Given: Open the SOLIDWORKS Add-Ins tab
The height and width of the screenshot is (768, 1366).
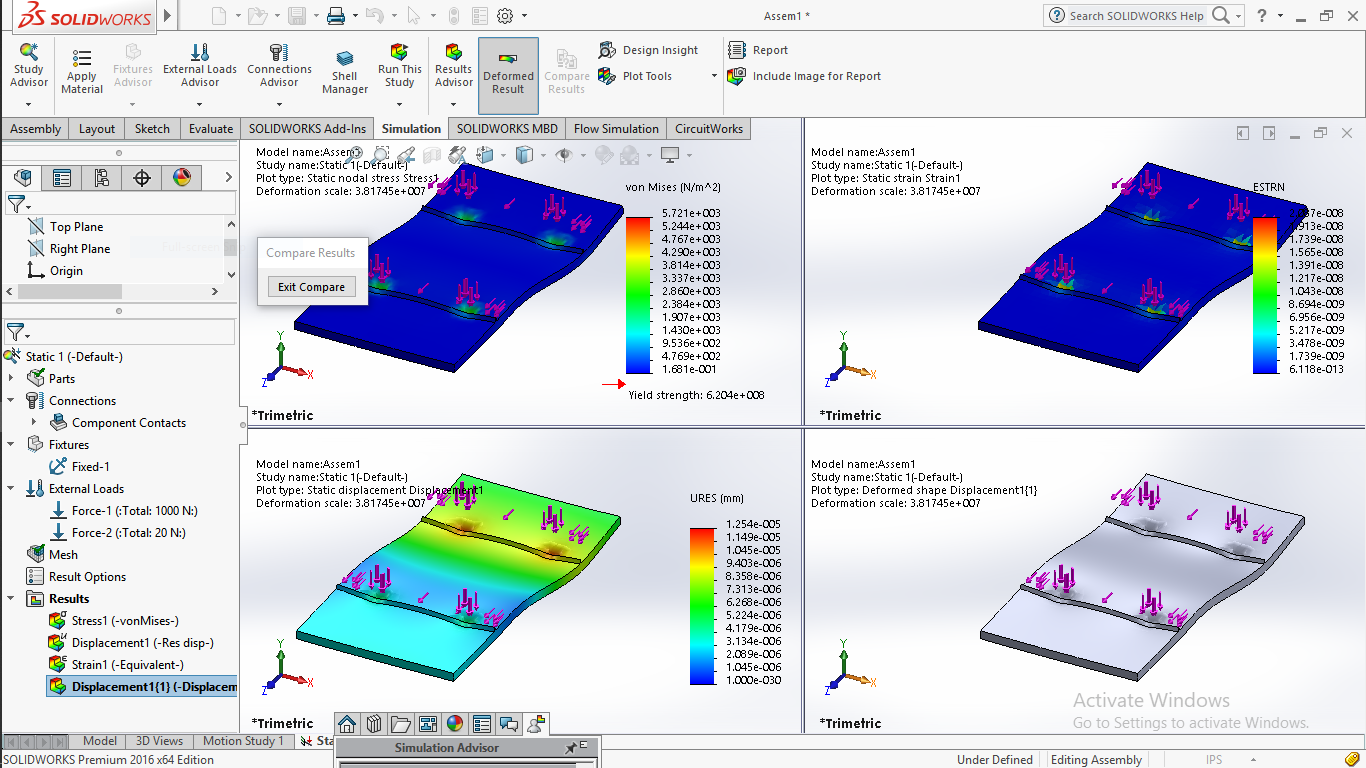Looking at the screenshot, I should coord(308,129).
